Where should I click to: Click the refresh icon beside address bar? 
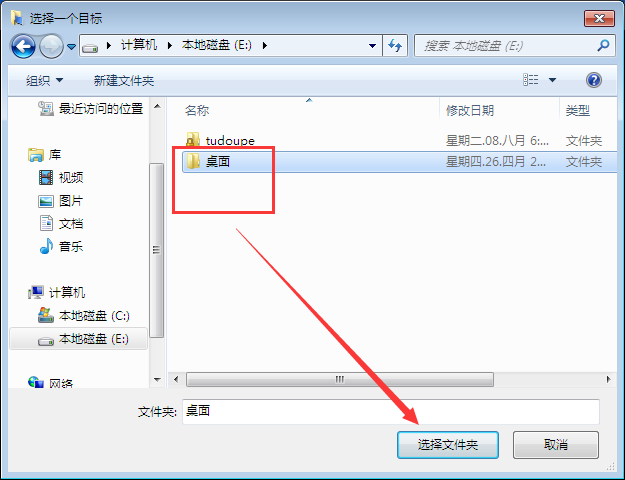395,45
